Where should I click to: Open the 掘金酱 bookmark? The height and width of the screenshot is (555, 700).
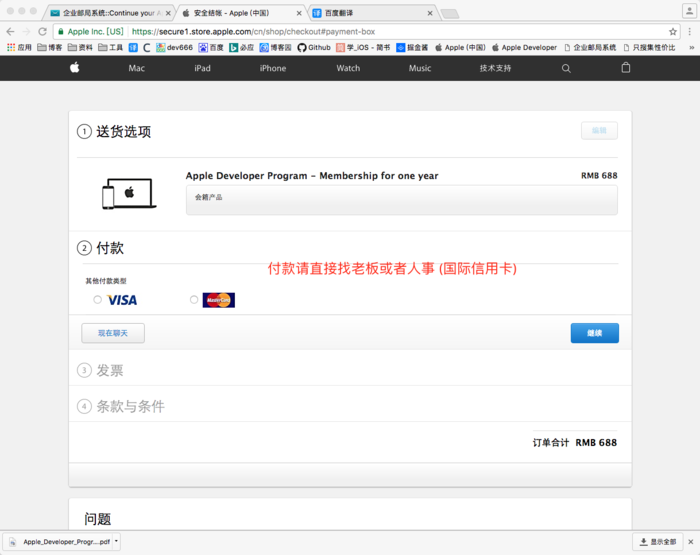(412, 47)
